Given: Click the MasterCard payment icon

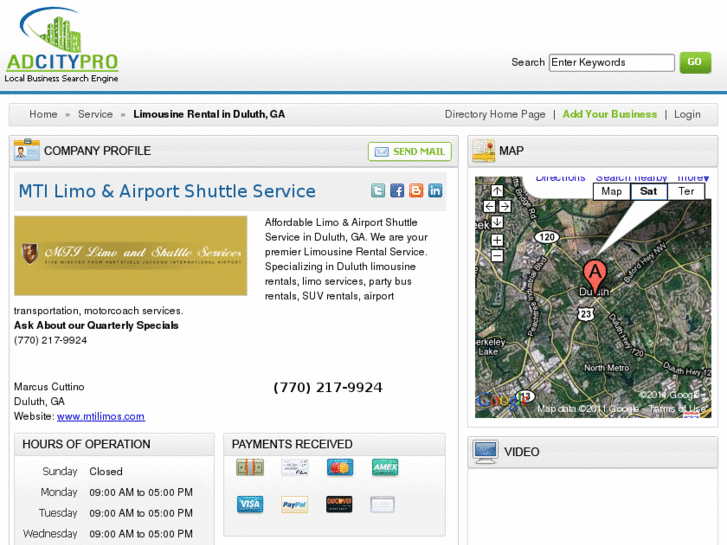Looking at the screenshot, I should (x=340, y=467).
